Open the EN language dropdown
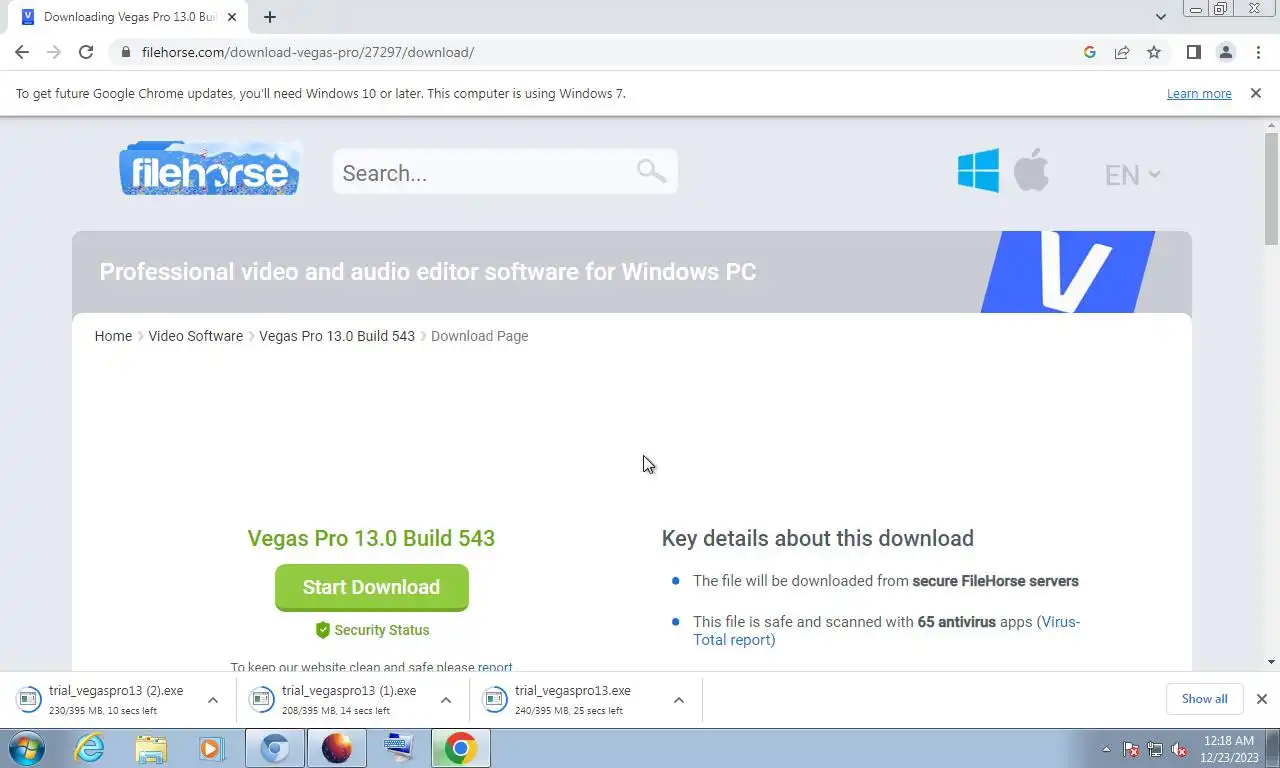The image size is (1280, 768). coord(1132,175)
